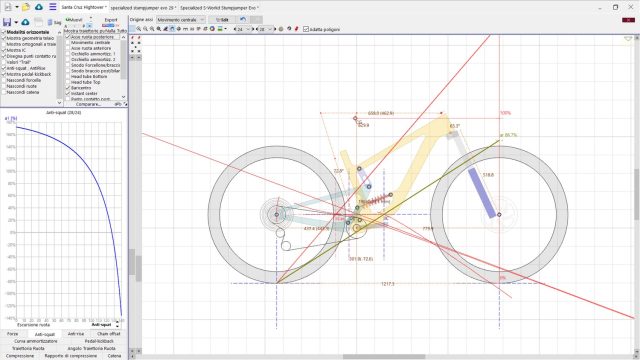
Task: Open the Curva ammortizzatore tab
Action: pyautogui.click(x=36, y=341)
